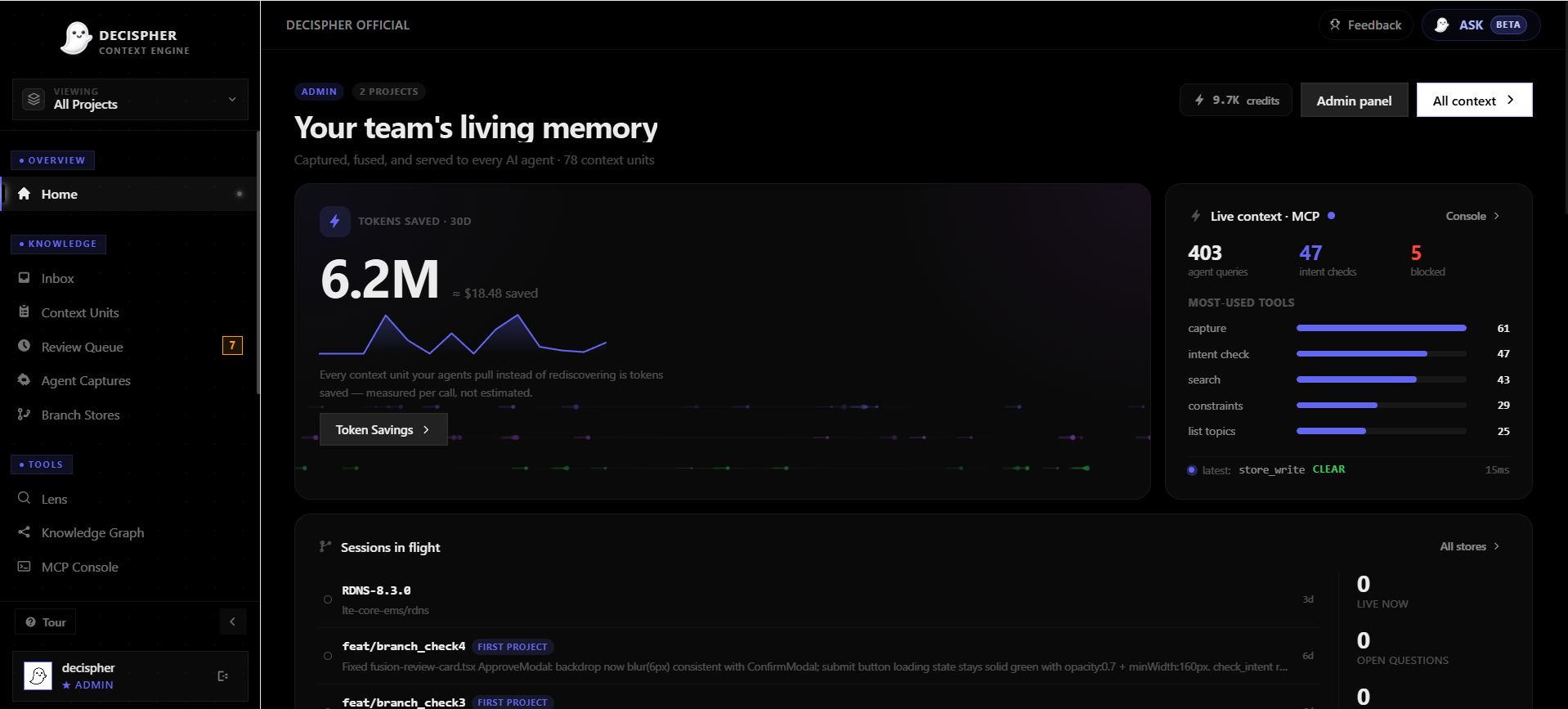Open the All Projects dropdown arrow

[x=232, y=100]
